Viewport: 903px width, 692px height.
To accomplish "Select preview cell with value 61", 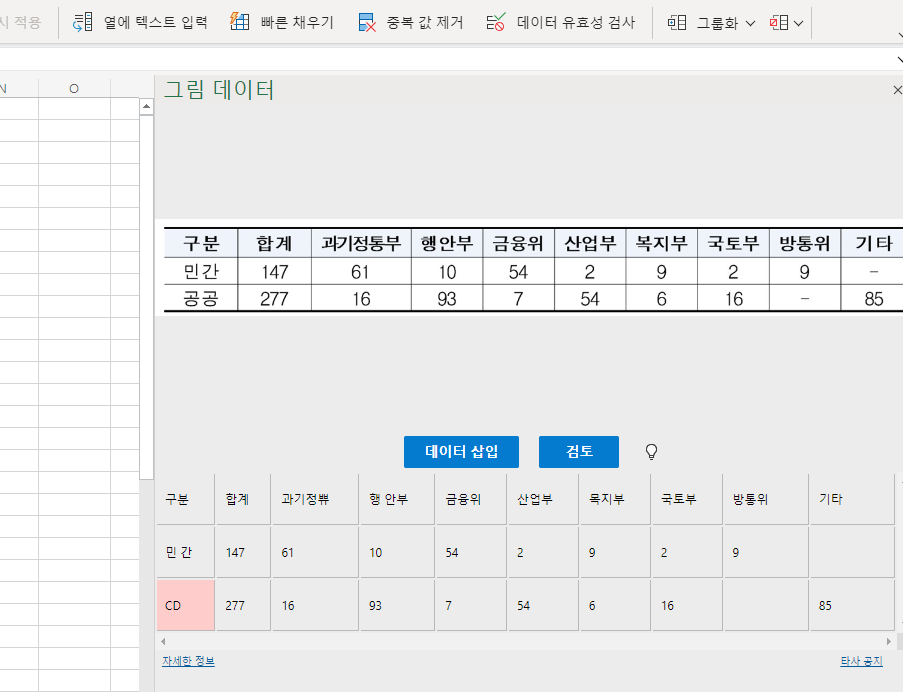I will [x=315, y=552].
